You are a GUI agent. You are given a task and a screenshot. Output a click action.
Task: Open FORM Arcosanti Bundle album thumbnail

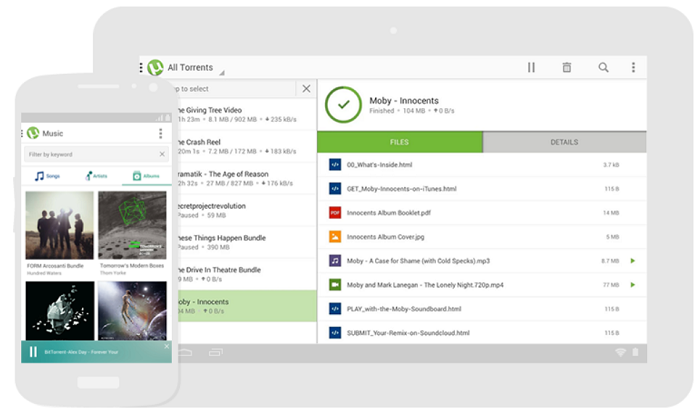(x=59, y=225)
